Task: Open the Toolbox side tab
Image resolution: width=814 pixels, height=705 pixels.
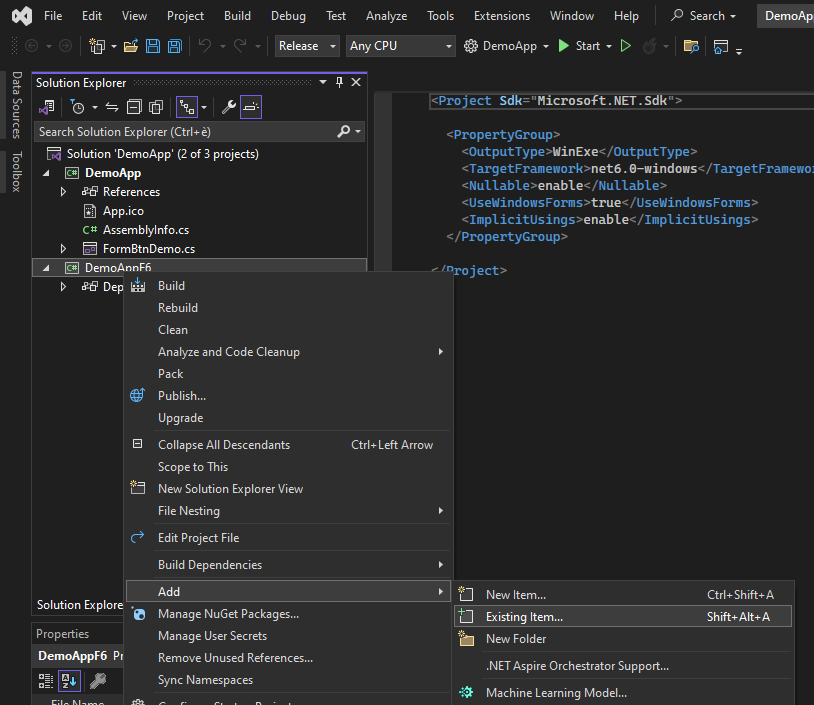Action: [x=16, y=171]
